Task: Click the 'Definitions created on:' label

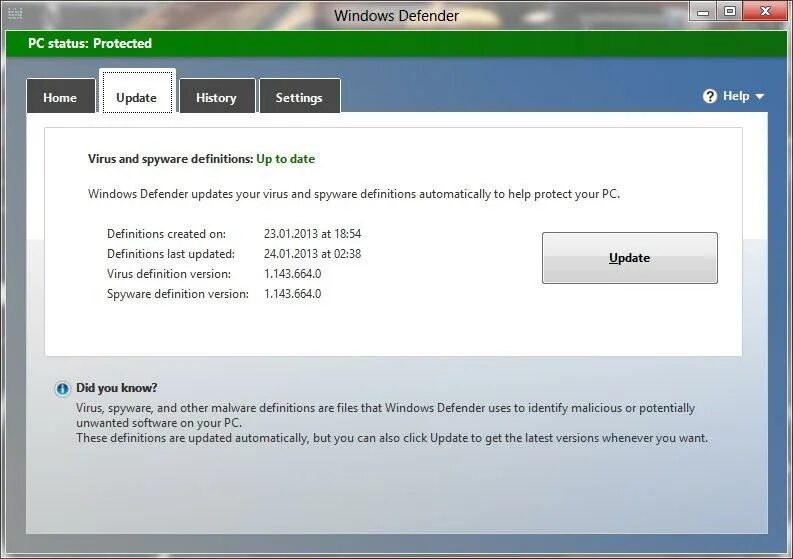Action: (166, 234)
